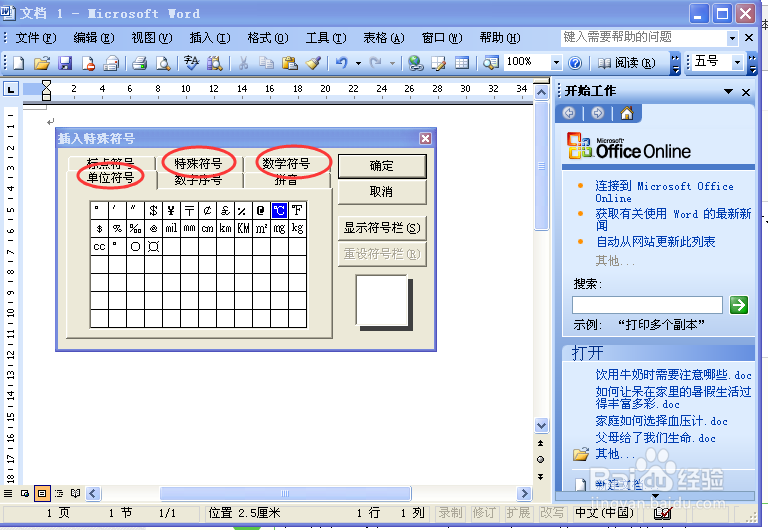Click the 确定 button in the dialog

pyautogui.click(x=382, y=166)
